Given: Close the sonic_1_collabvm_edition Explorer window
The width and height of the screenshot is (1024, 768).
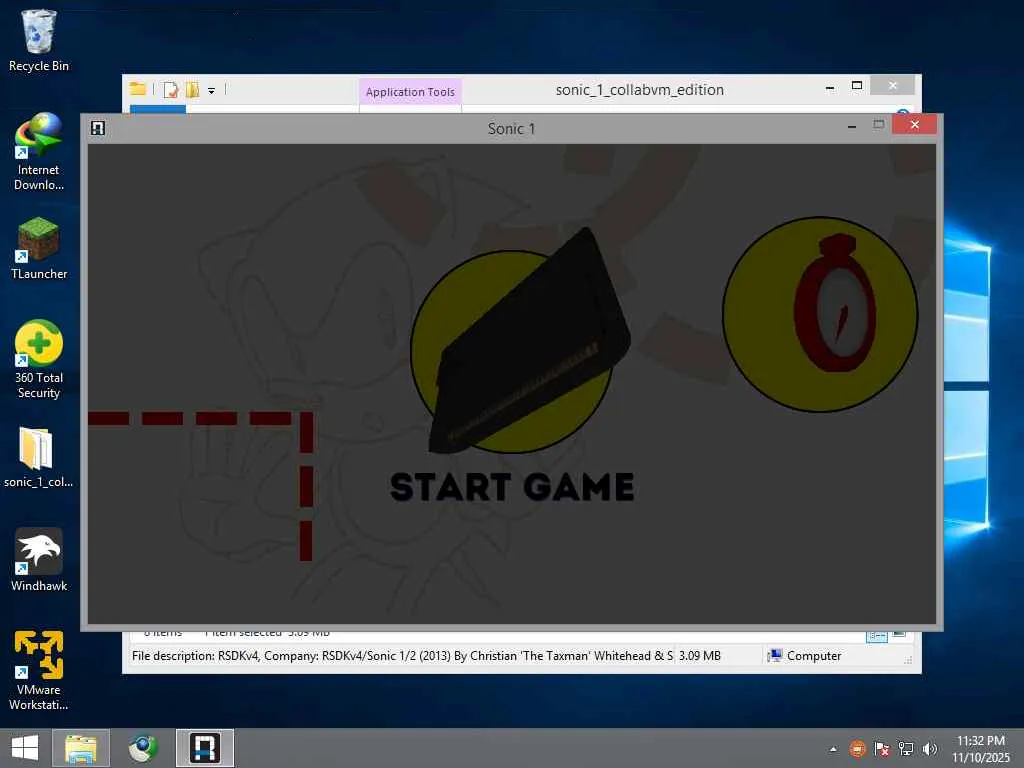Looking at the screenshot, I should 892,86.
